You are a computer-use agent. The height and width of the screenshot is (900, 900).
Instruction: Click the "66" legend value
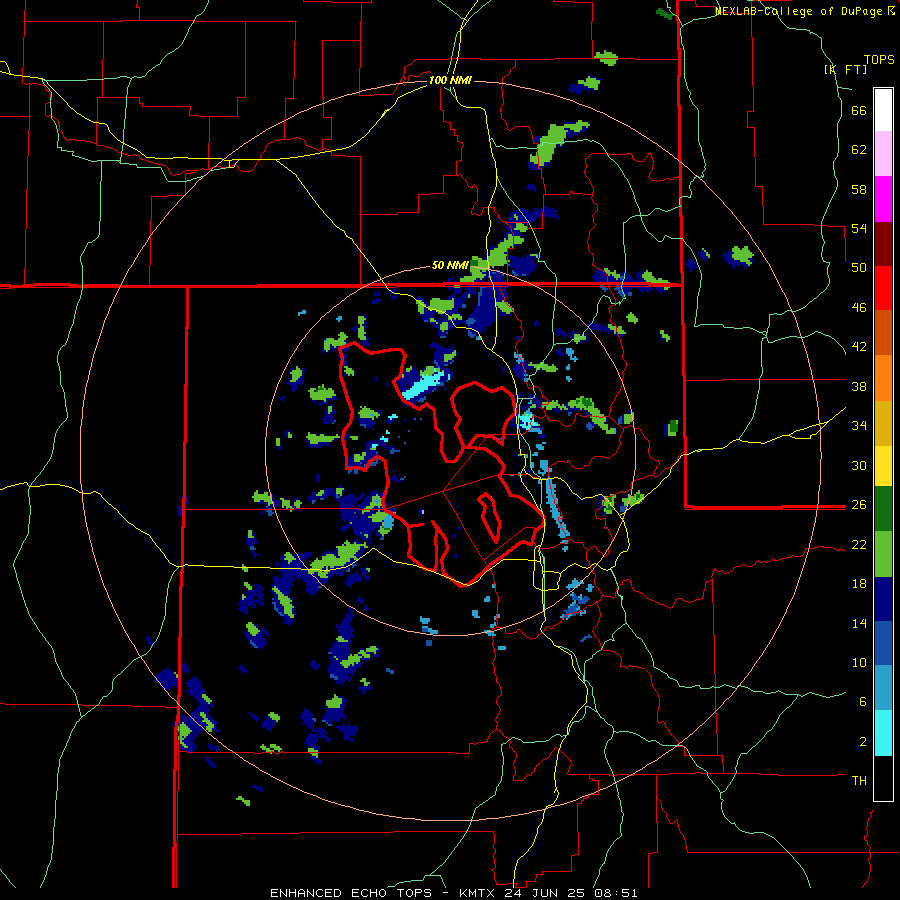tap(859, 111)
